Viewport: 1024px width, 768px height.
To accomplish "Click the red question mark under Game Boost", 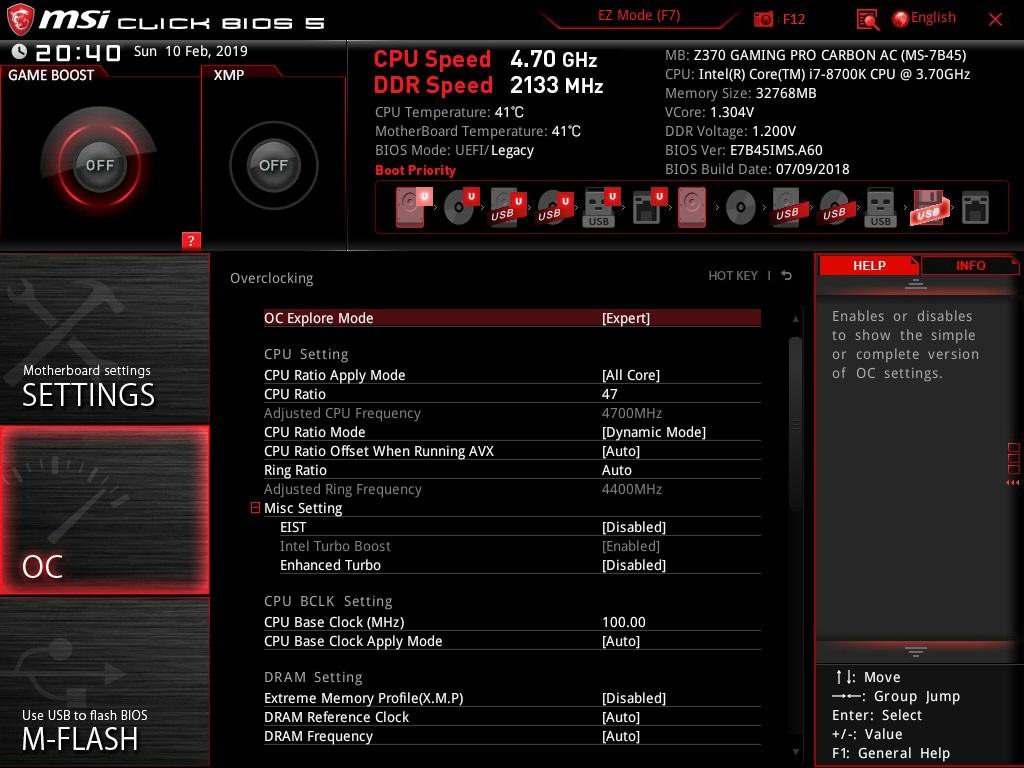I will click(191, 240).
